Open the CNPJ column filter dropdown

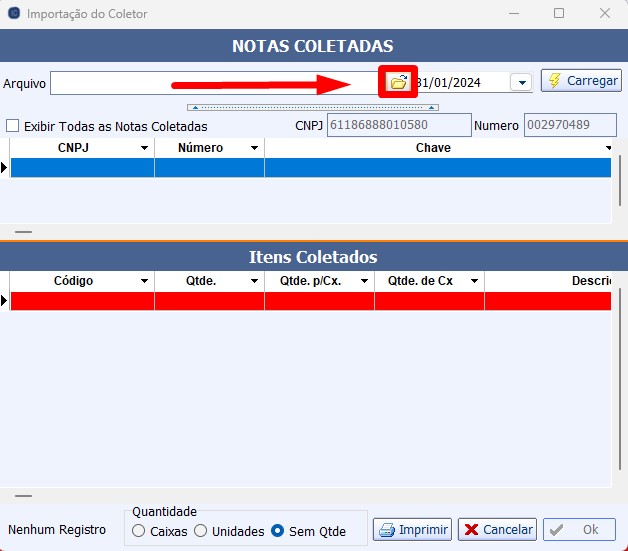(145, 148)
